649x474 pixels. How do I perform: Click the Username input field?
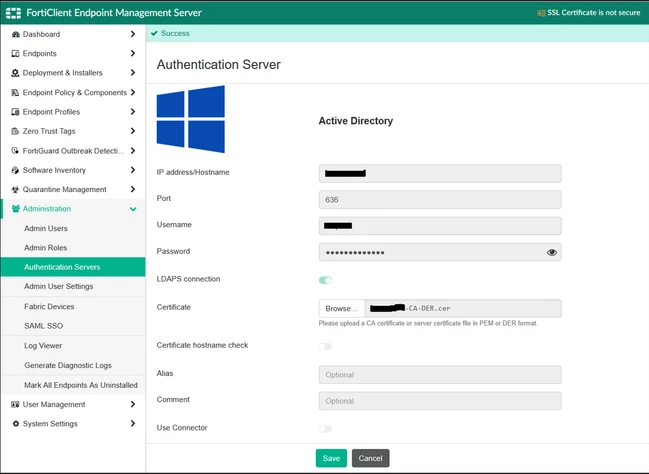440,226
